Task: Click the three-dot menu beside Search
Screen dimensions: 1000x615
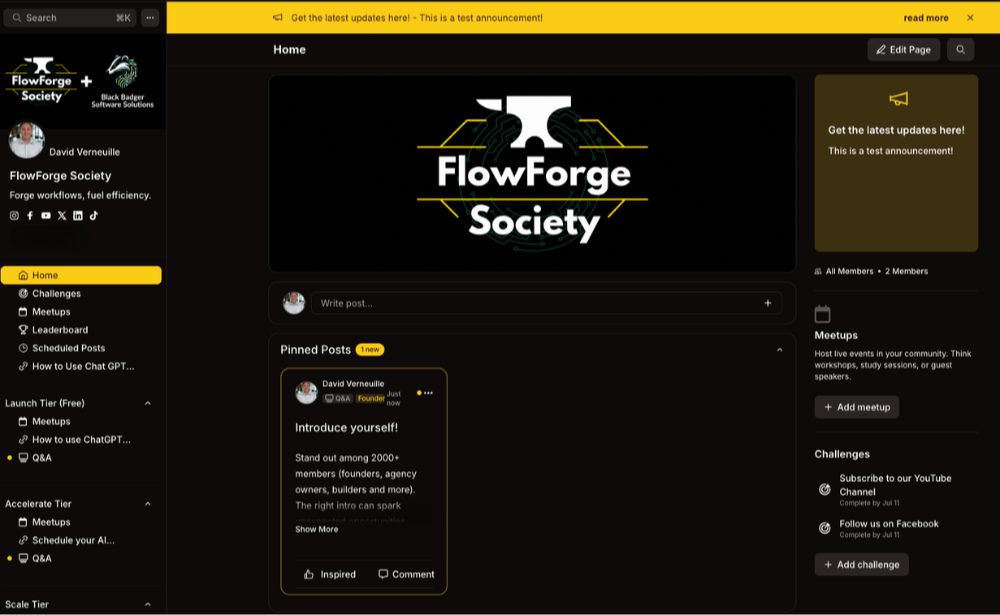Action: [150, 18]
